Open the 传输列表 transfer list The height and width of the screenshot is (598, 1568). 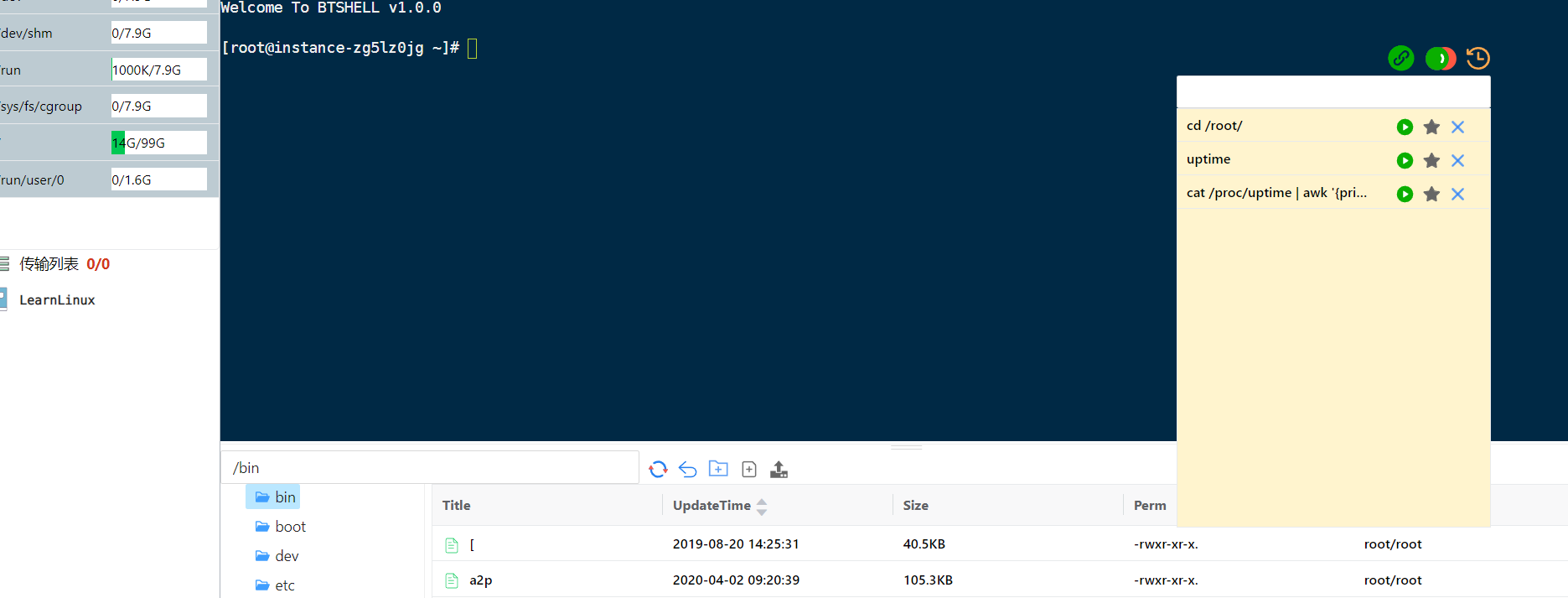49,264
